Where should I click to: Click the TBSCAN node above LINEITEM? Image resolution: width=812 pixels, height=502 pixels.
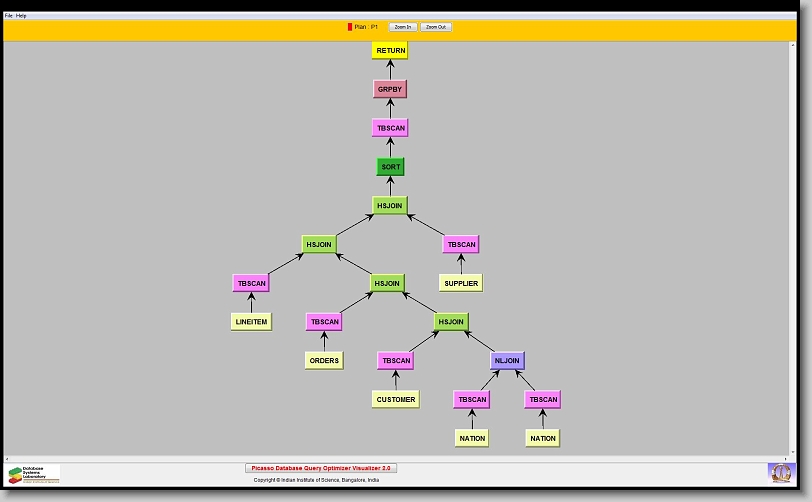click(x=251, y=283)
